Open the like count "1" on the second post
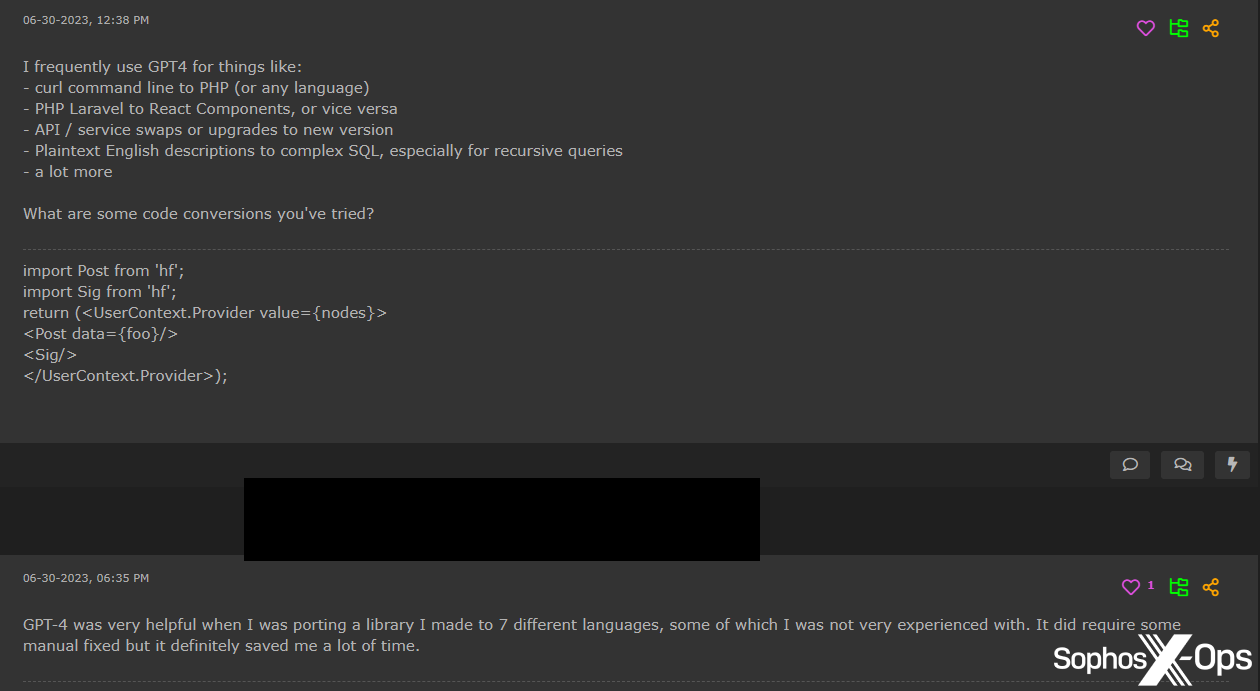The height and width of the screenshot is (691, 1260). (1151, 586)
